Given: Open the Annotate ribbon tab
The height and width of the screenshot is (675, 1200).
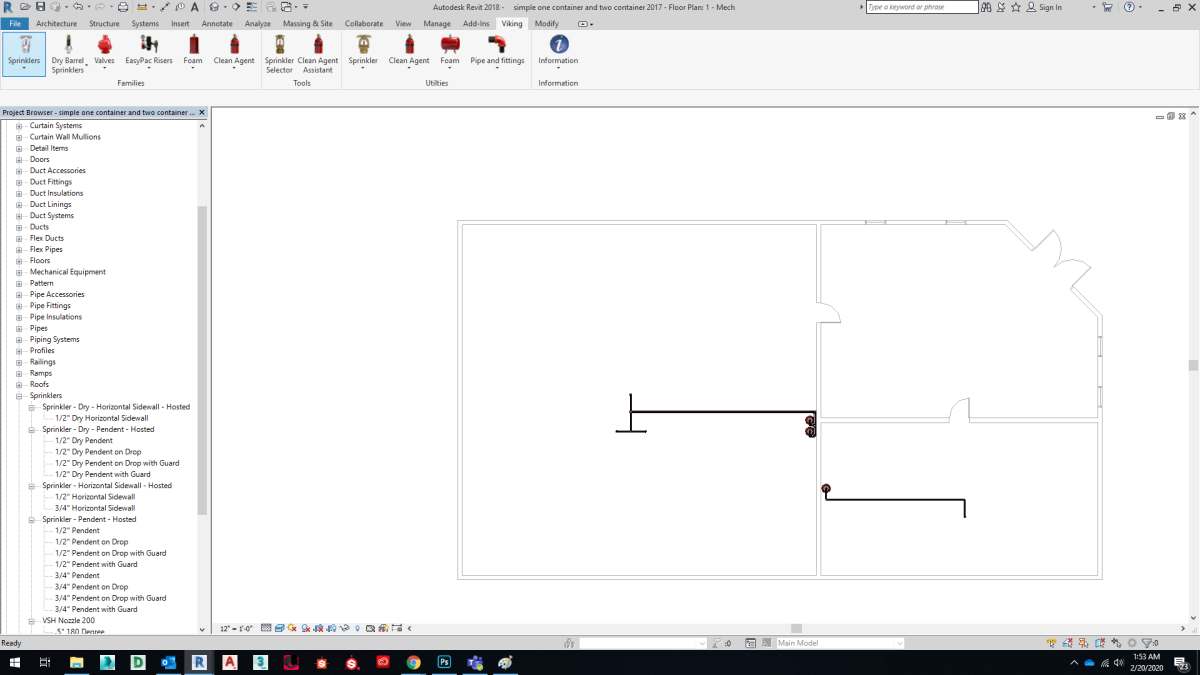Looking at the screenshot, I should click(217, 23).
